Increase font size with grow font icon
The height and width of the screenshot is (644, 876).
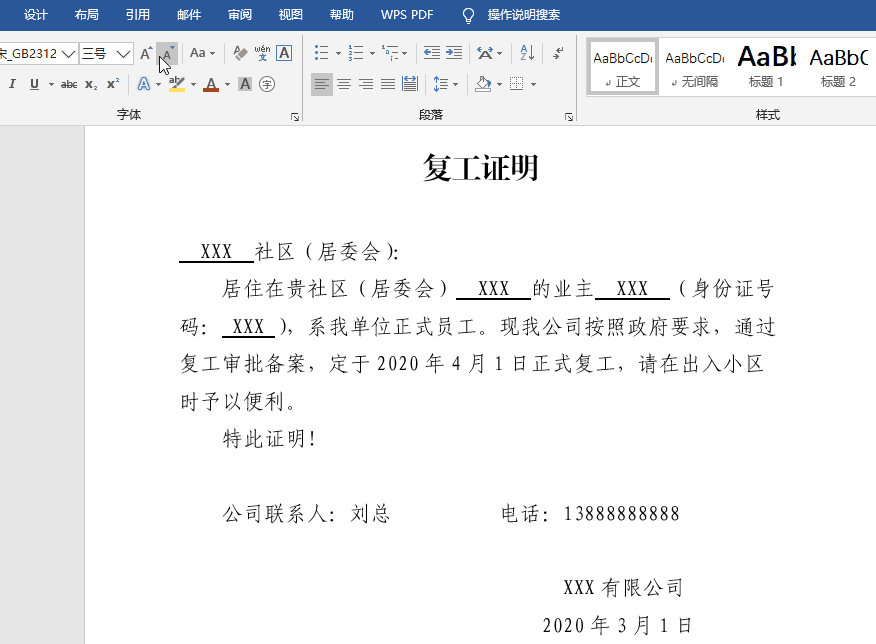(146, 54)
